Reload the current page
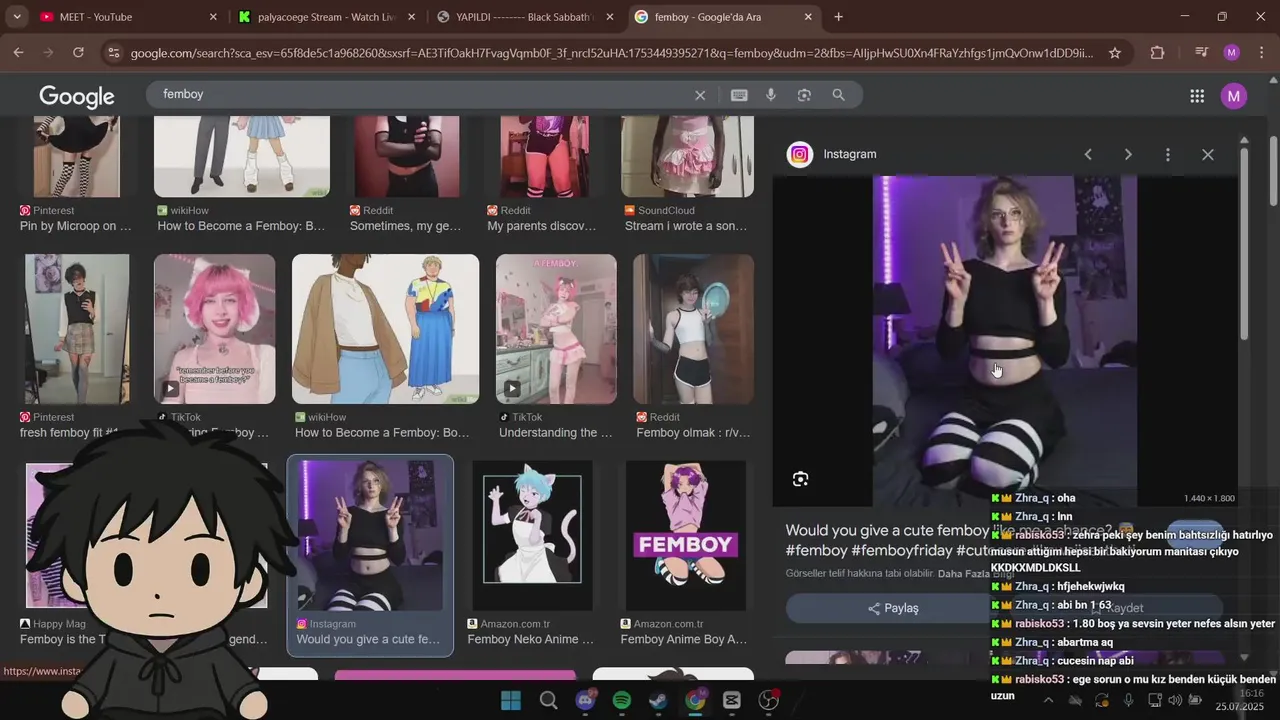Viewport: 1280px width, 720px height. [x=78, y=53]
